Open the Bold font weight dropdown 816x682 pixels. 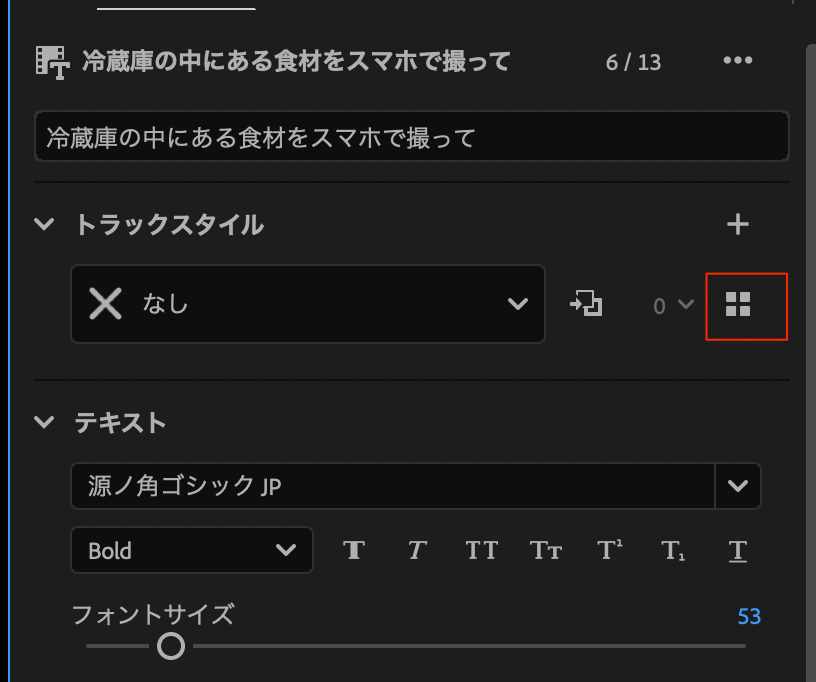[x=192, y=550]
